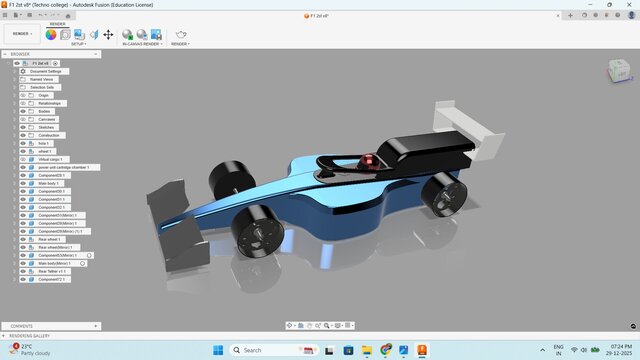Screen dimensions: 640x360
Task: Click the Zoom window icon
Action: [318, 325]
